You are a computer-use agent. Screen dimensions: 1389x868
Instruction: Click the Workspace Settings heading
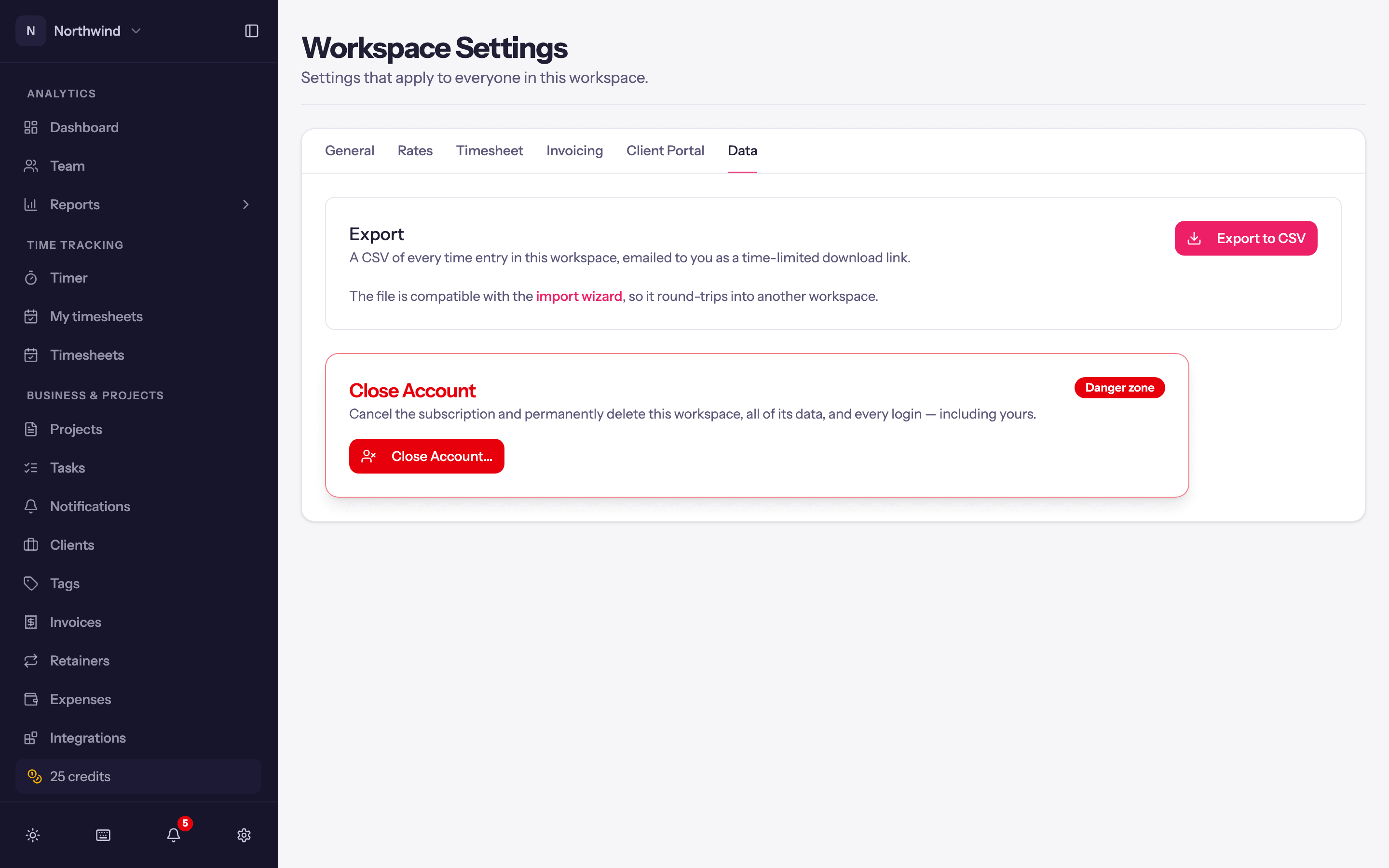point(435,48)
